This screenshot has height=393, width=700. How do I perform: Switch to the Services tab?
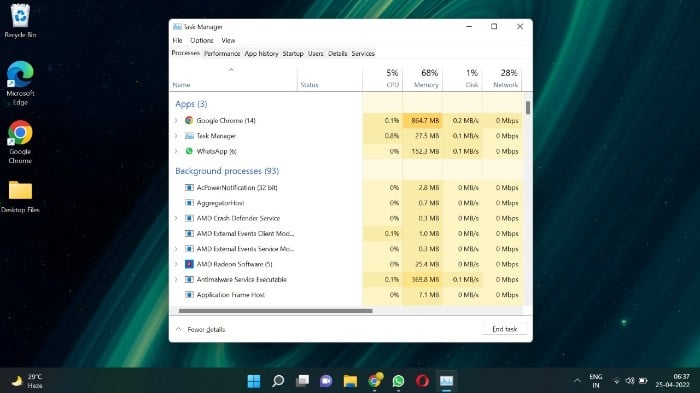click(363, 54)
